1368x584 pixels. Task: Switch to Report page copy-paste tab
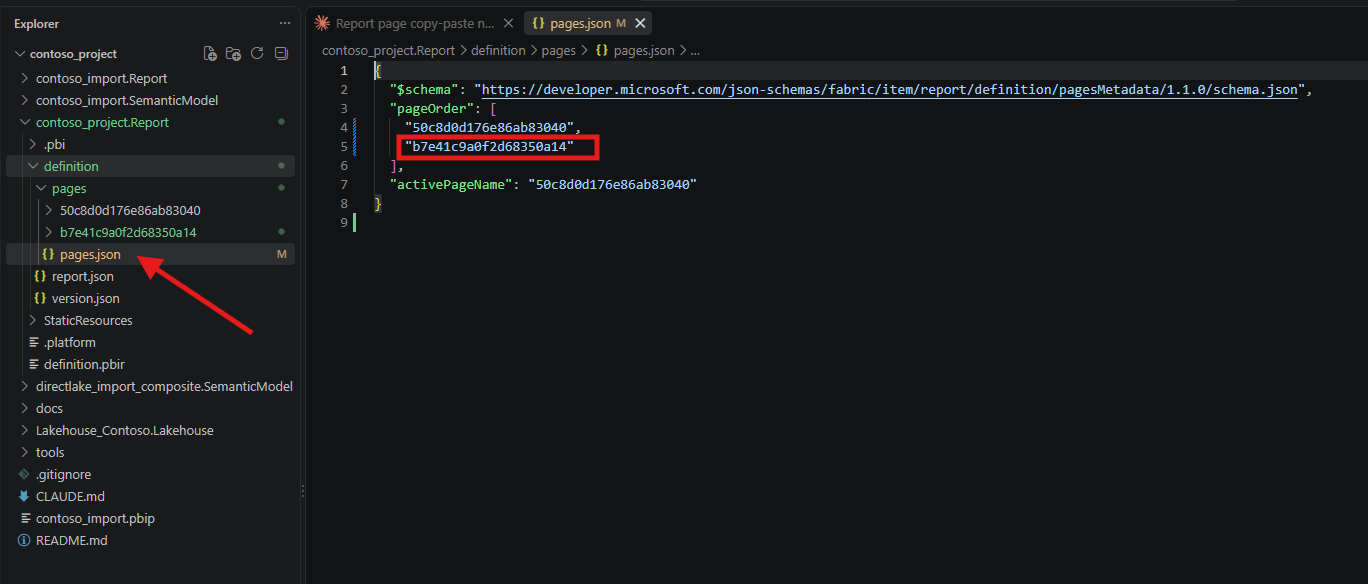pos(415,23)
